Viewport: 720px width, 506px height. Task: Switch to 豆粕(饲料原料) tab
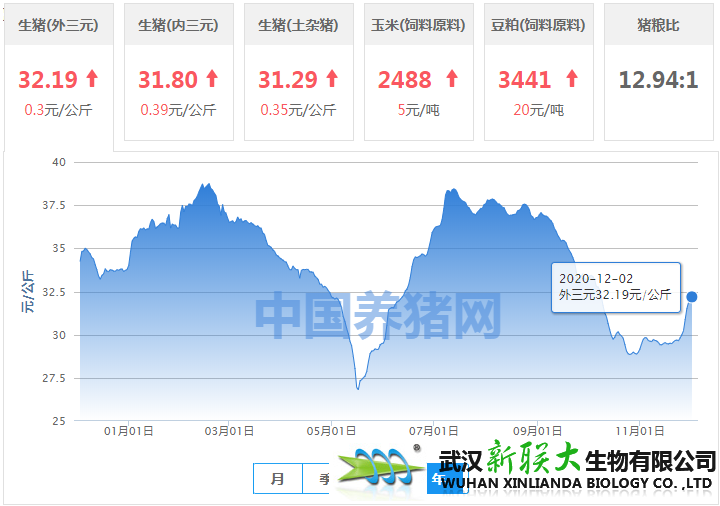(538, 25)
